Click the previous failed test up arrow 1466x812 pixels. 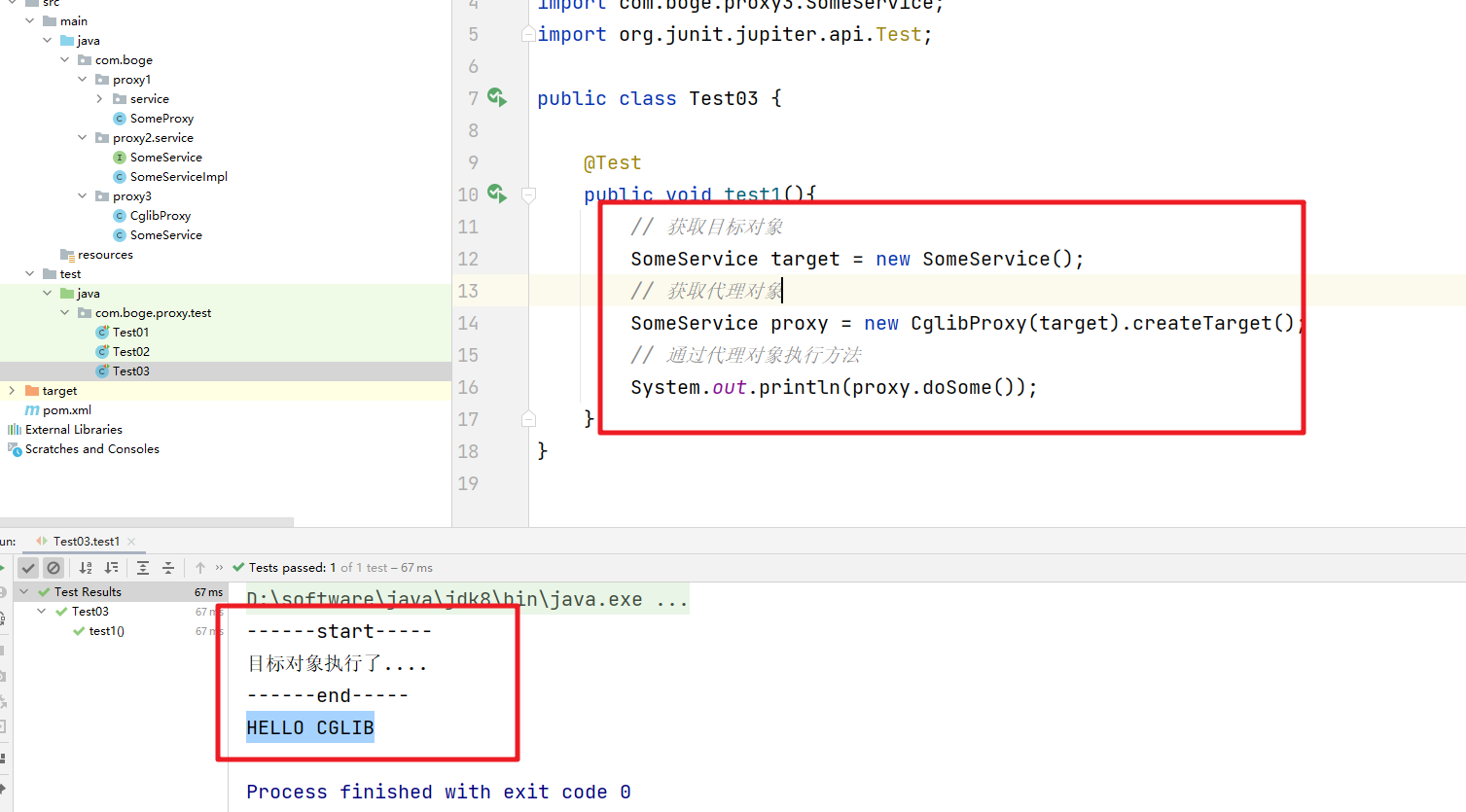200,568
